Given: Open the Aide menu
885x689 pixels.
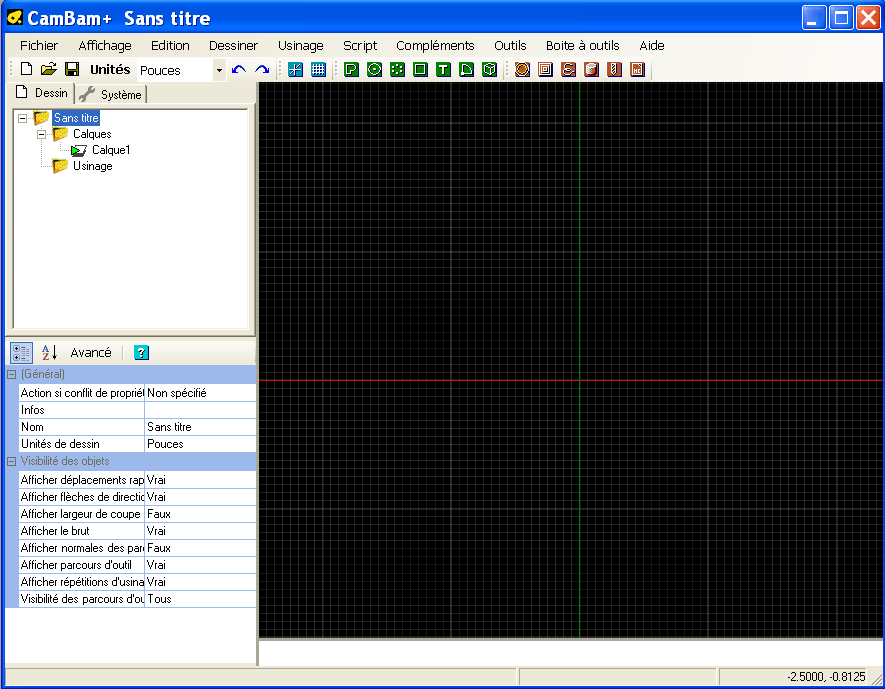Looking at the screenshot, I should (652, 46).
